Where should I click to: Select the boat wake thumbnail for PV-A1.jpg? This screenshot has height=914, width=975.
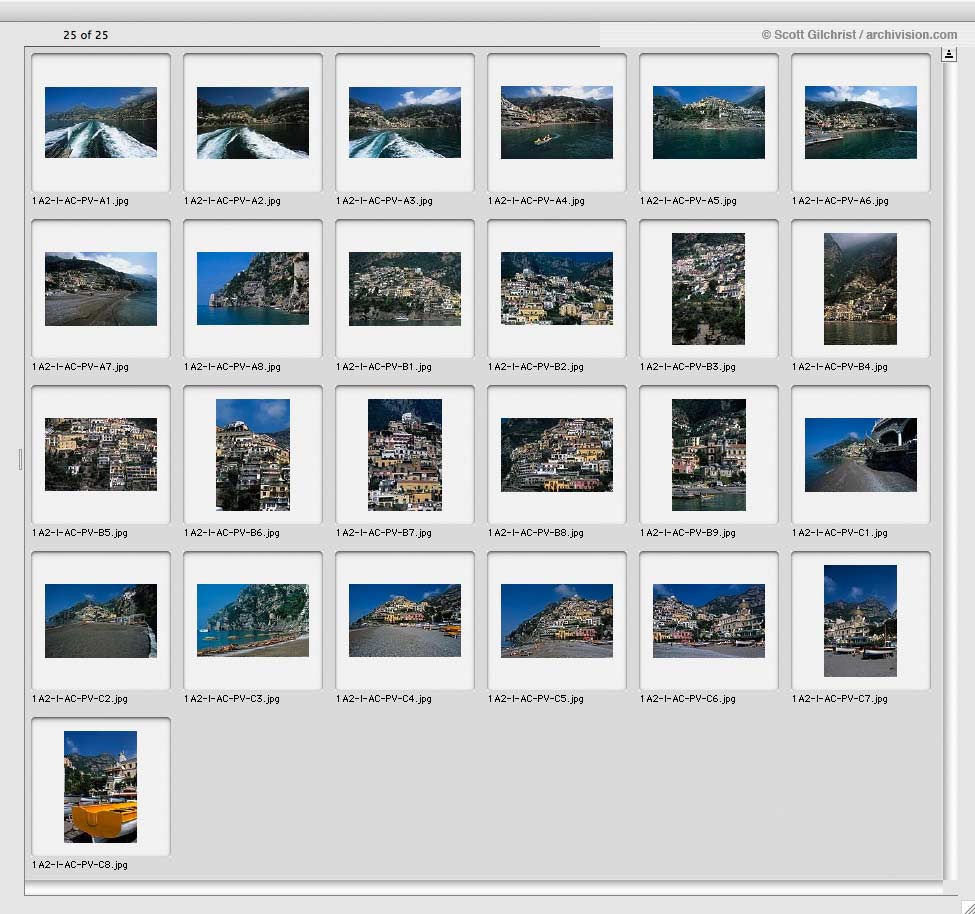[x=101, y=122]
